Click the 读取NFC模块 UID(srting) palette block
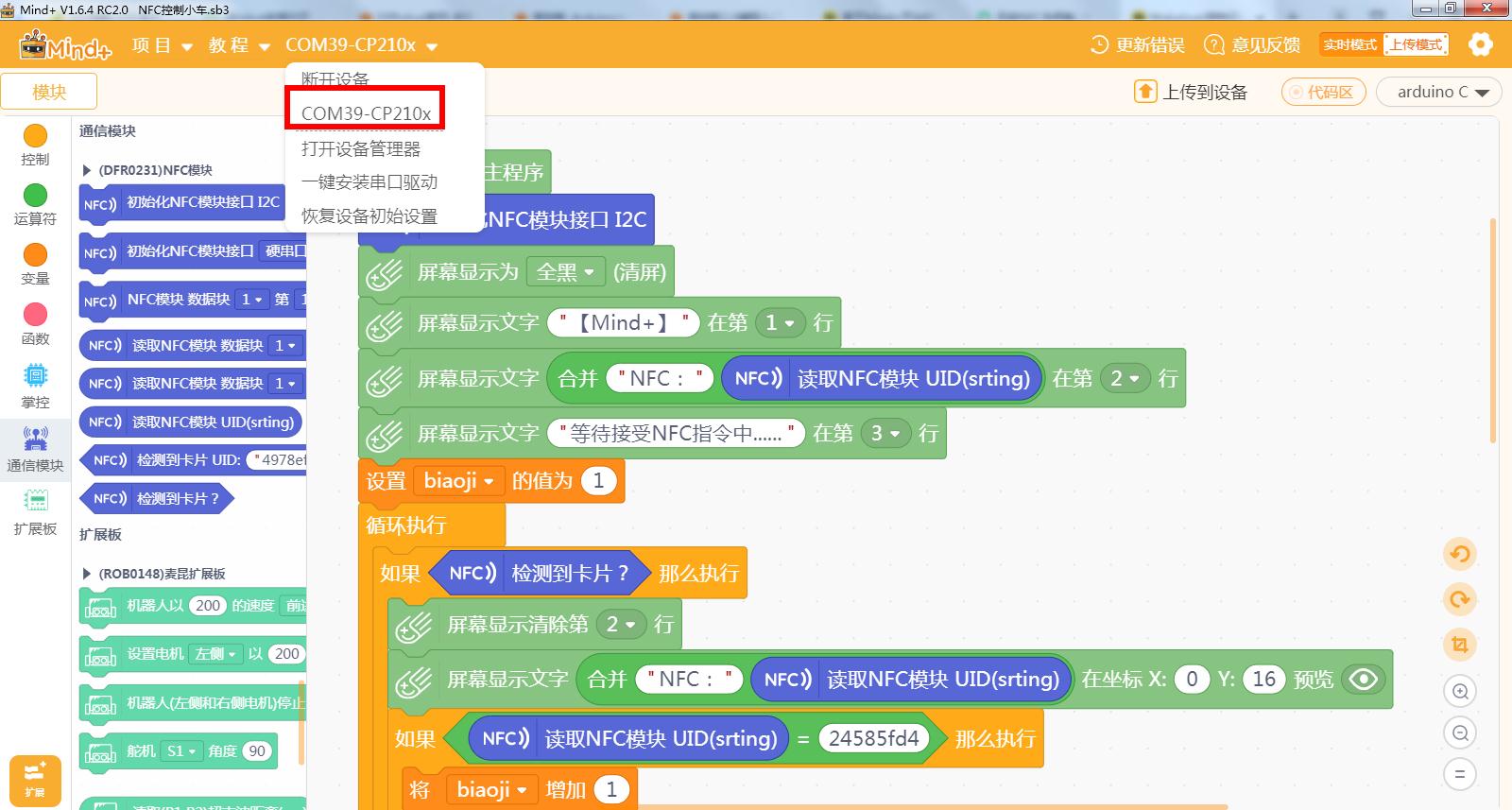This screenshot has height=810, width=1512. click(192, 422)
